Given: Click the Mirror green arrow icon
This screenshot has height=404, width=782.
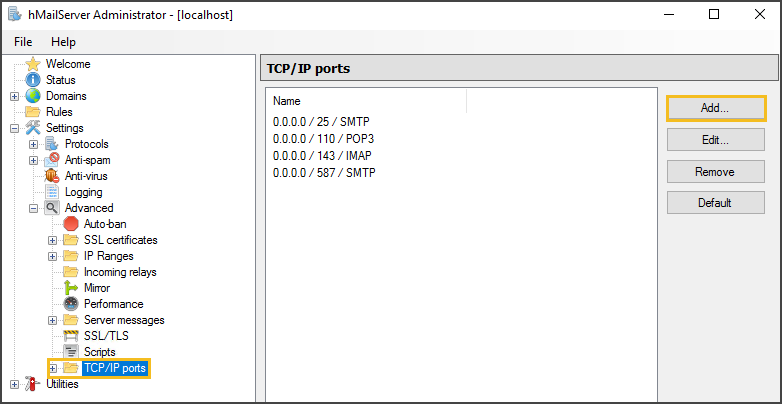Looking at the screenshot, I should [x=71, y=288].
